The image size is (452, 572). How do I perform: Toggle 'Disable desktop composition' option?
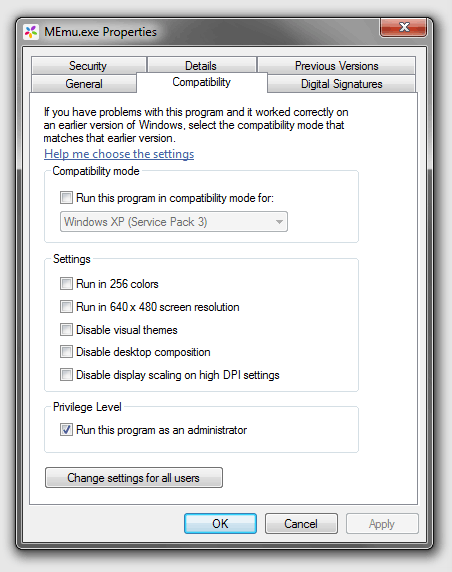66,352
